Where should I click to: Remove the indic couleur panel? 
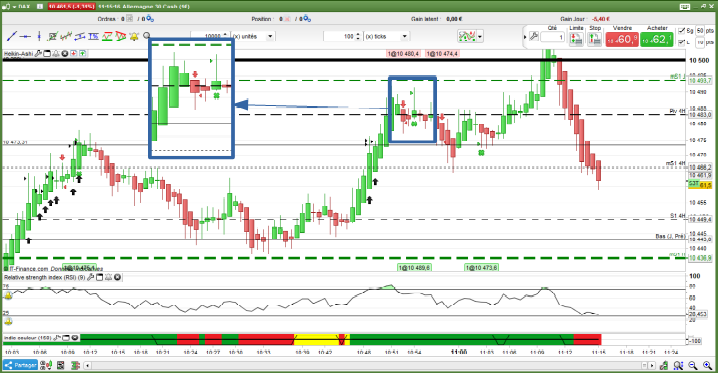(x=75, y=338)
